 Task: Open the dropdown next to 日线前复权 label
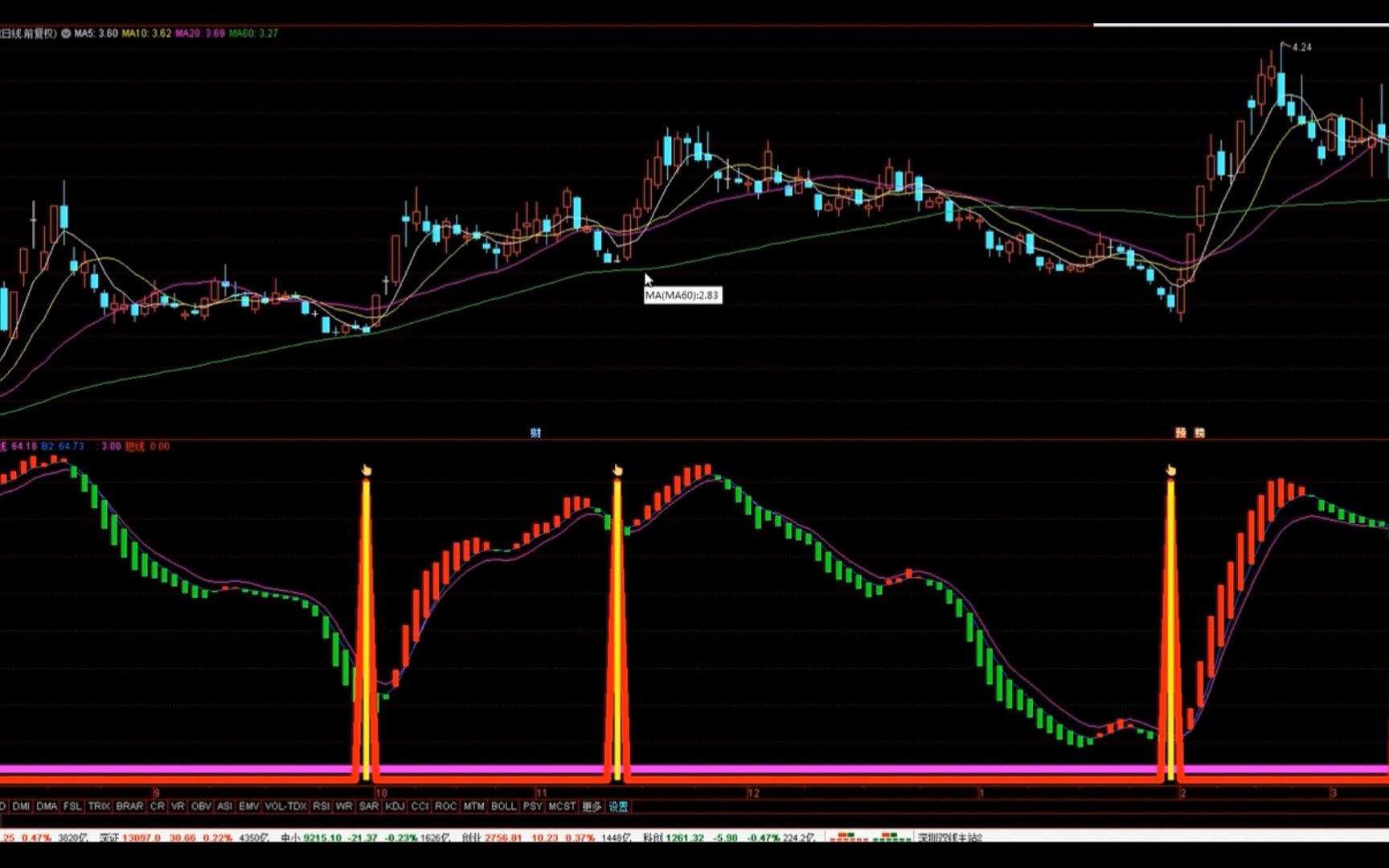click(x=66, y=34)
